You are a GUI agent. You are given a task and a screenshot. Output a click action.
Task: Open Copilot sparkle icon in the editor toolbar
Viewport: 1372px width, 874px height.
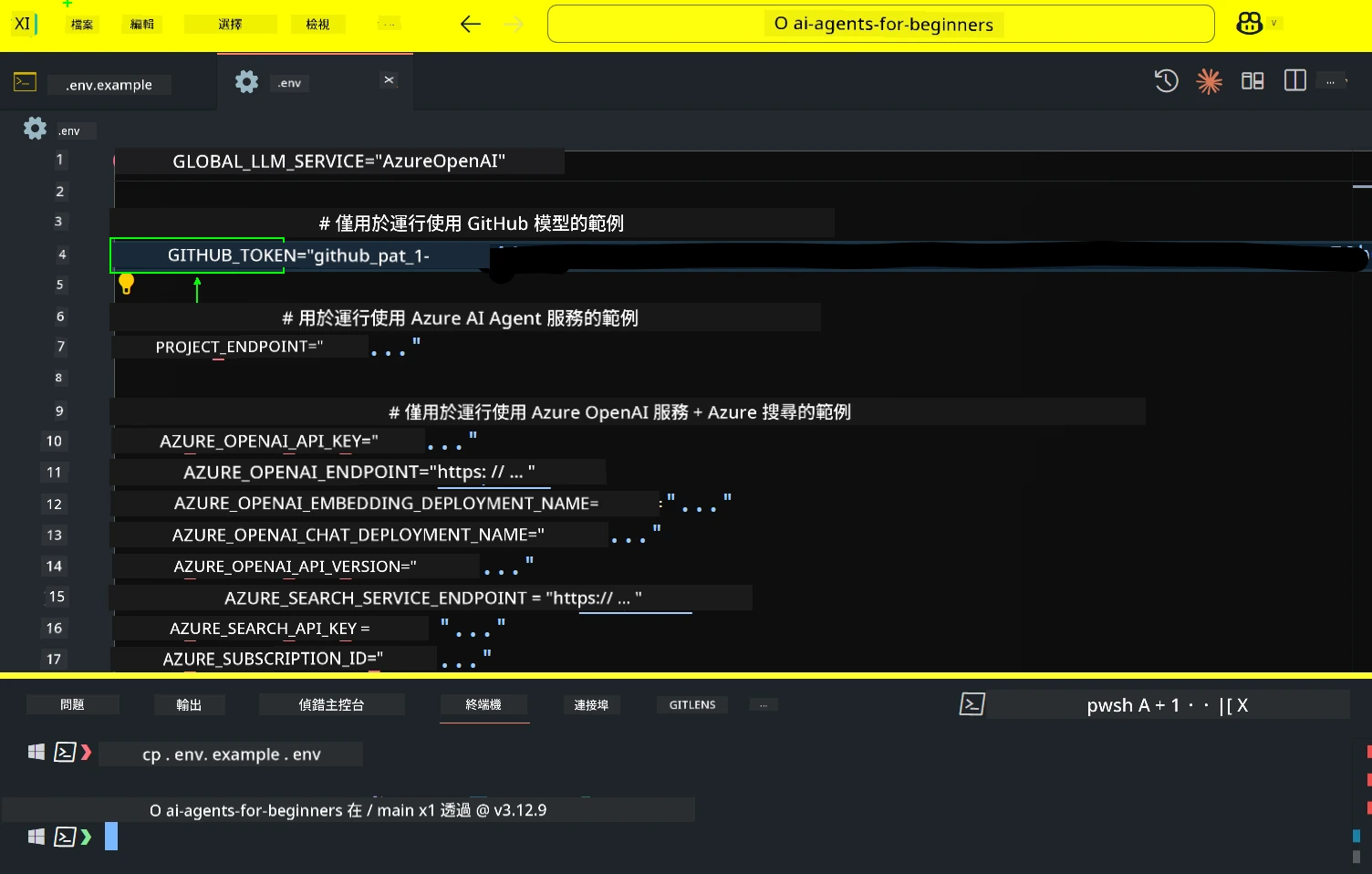pos(1209,81)
